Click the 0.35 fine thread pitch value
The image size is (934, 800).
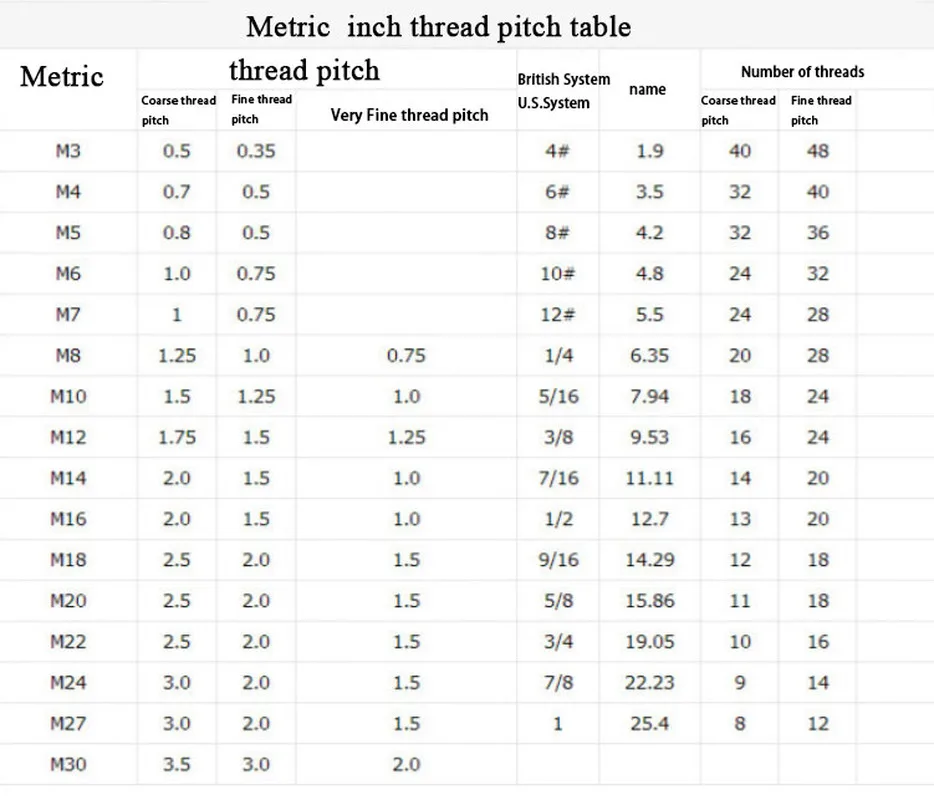point(256,152)
